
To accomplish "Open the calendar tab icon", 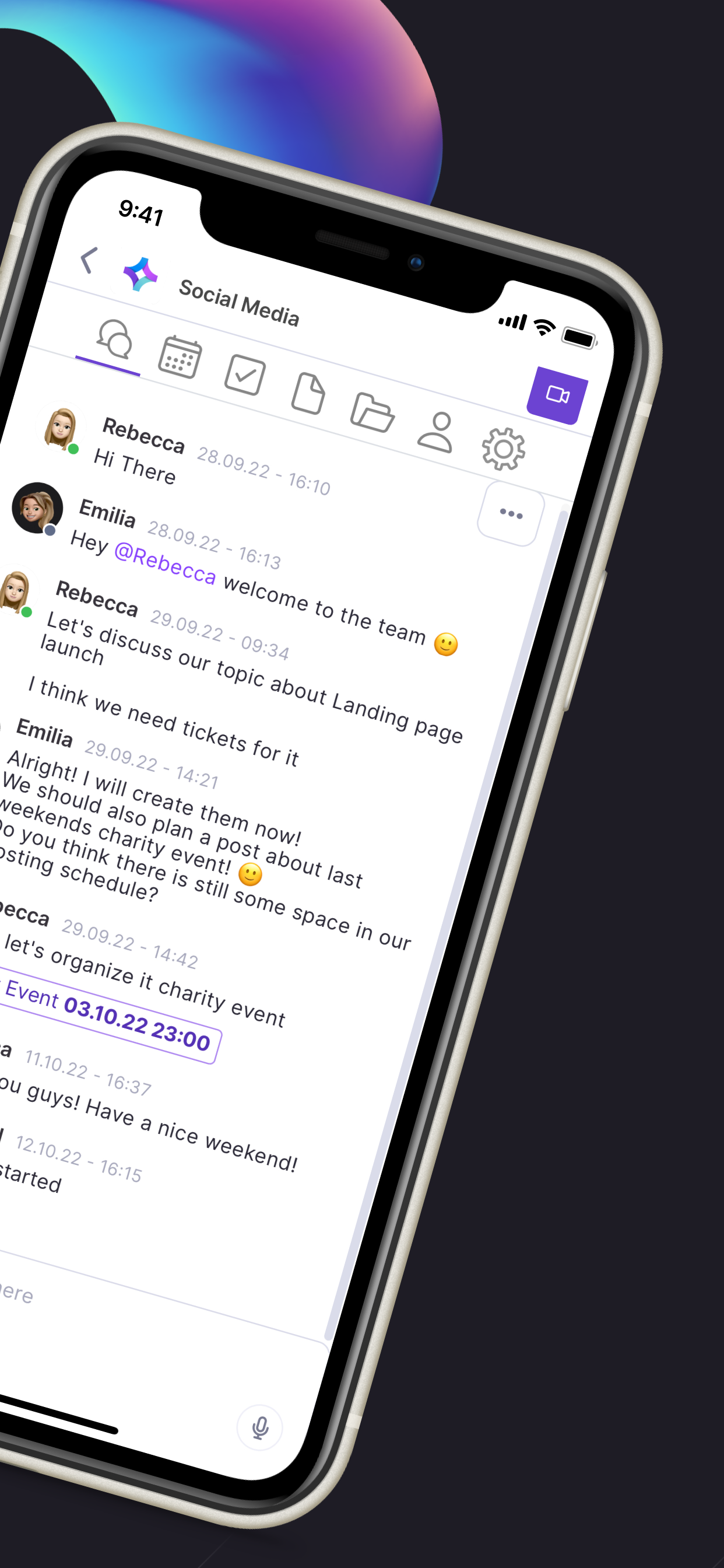I will point(180,358).
